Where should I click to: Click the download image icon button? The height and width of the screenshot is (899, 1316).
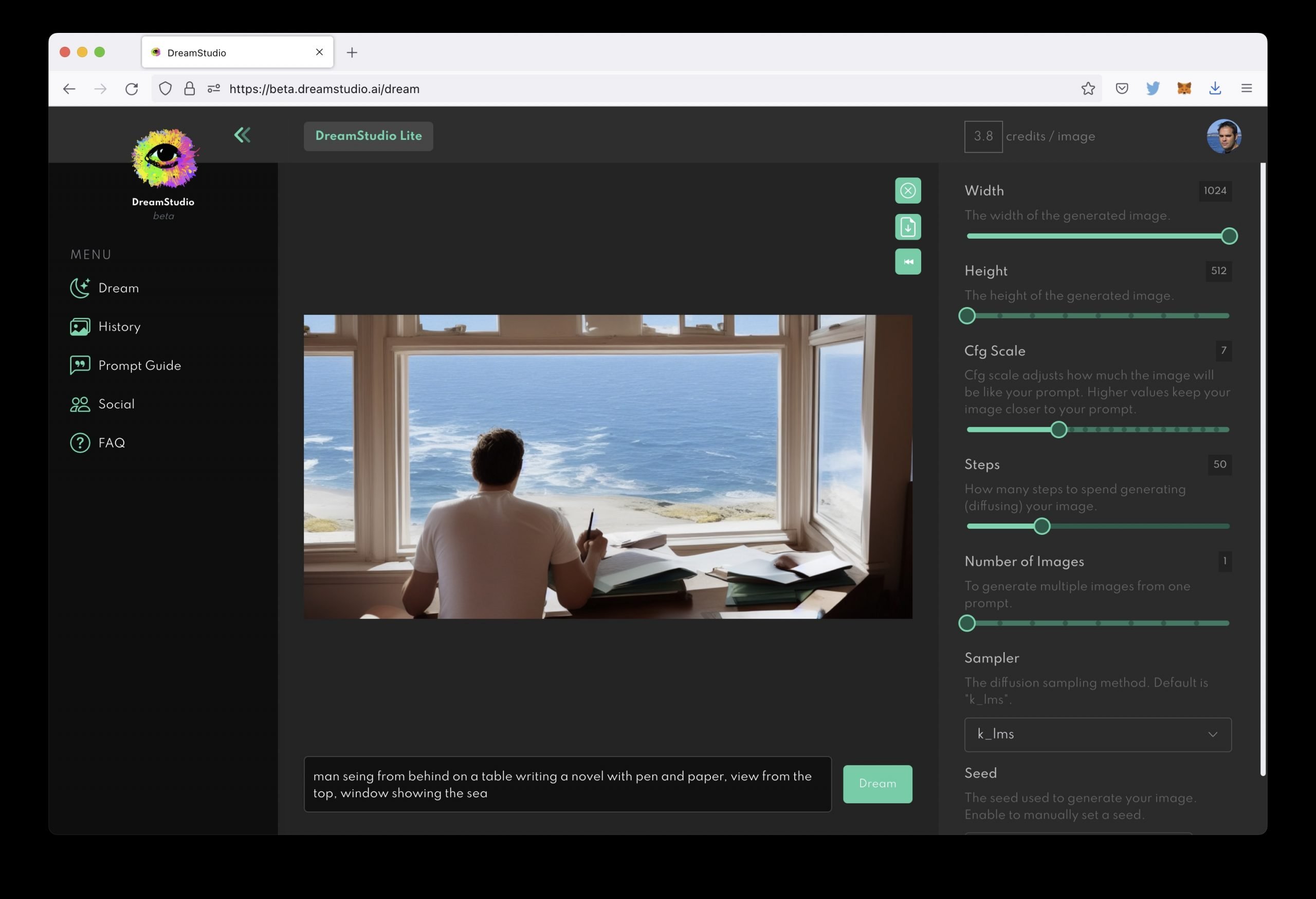[907, 227]
